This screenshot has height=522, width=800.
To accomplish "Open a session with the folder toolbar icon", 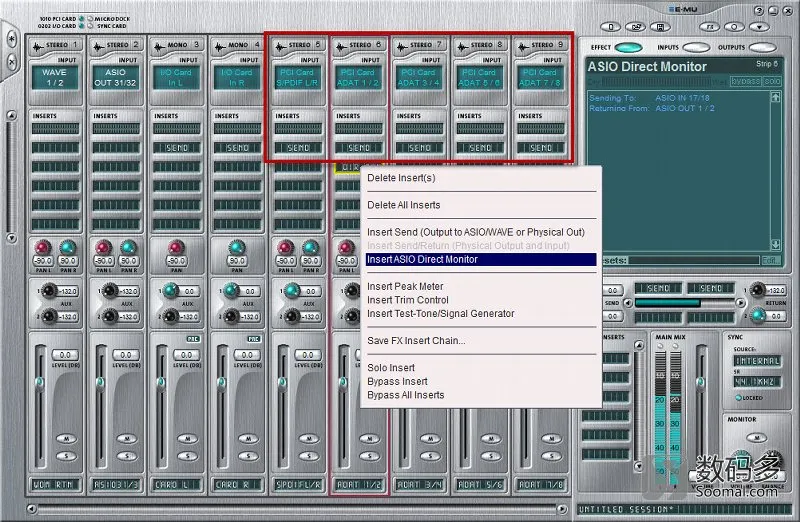I will [x=636, y=27].
